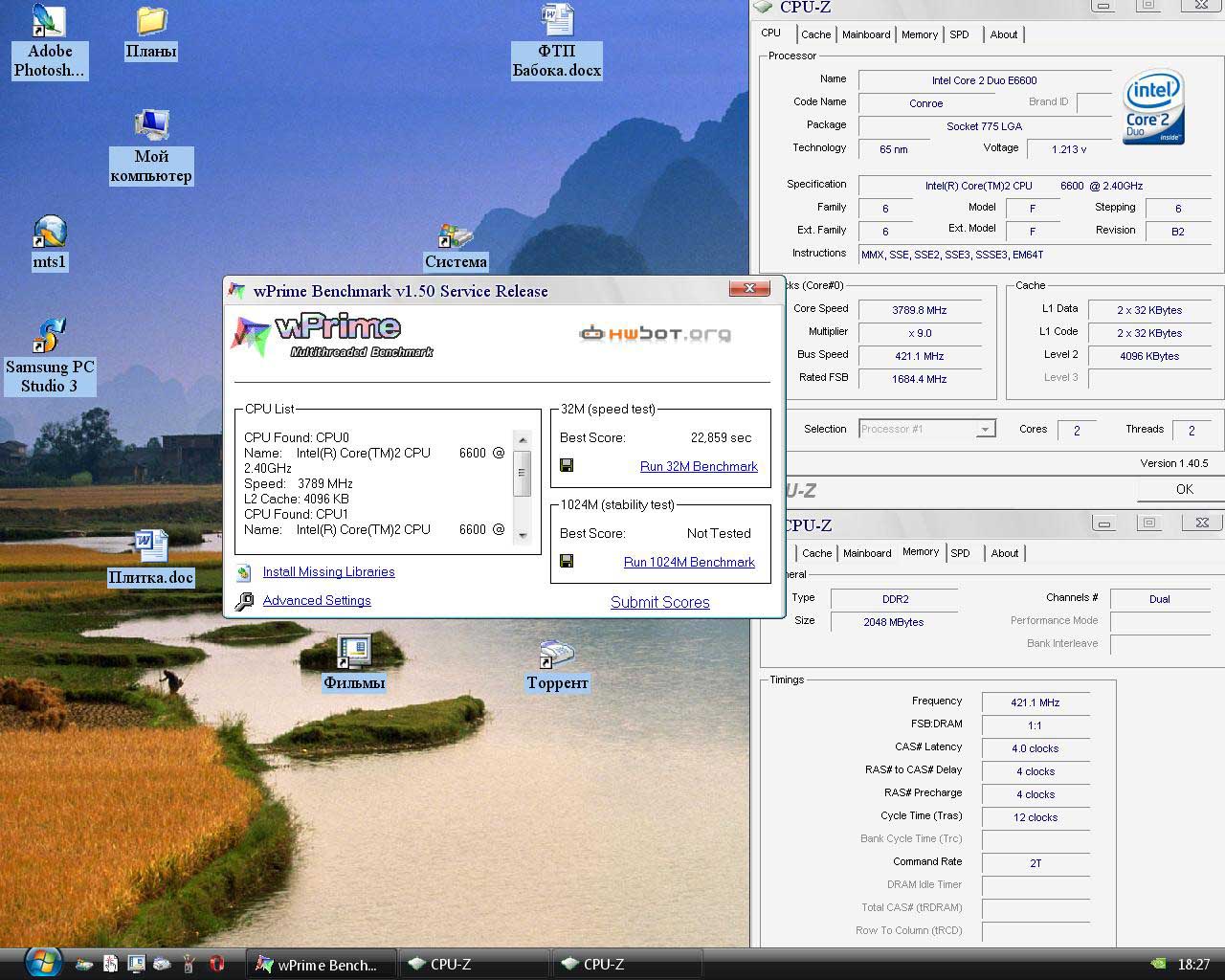Switch to the SPD tab in upper CPU-Z
This screenshot has width=1225, height=980.
click(x=960, y=34)
